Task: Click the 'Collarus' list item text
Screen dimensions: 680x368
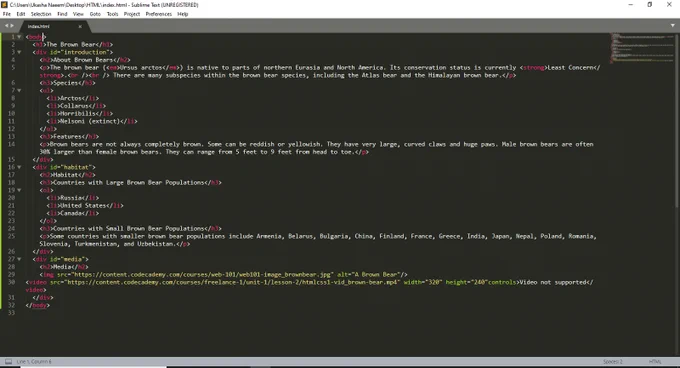Action: pos(75,106)
